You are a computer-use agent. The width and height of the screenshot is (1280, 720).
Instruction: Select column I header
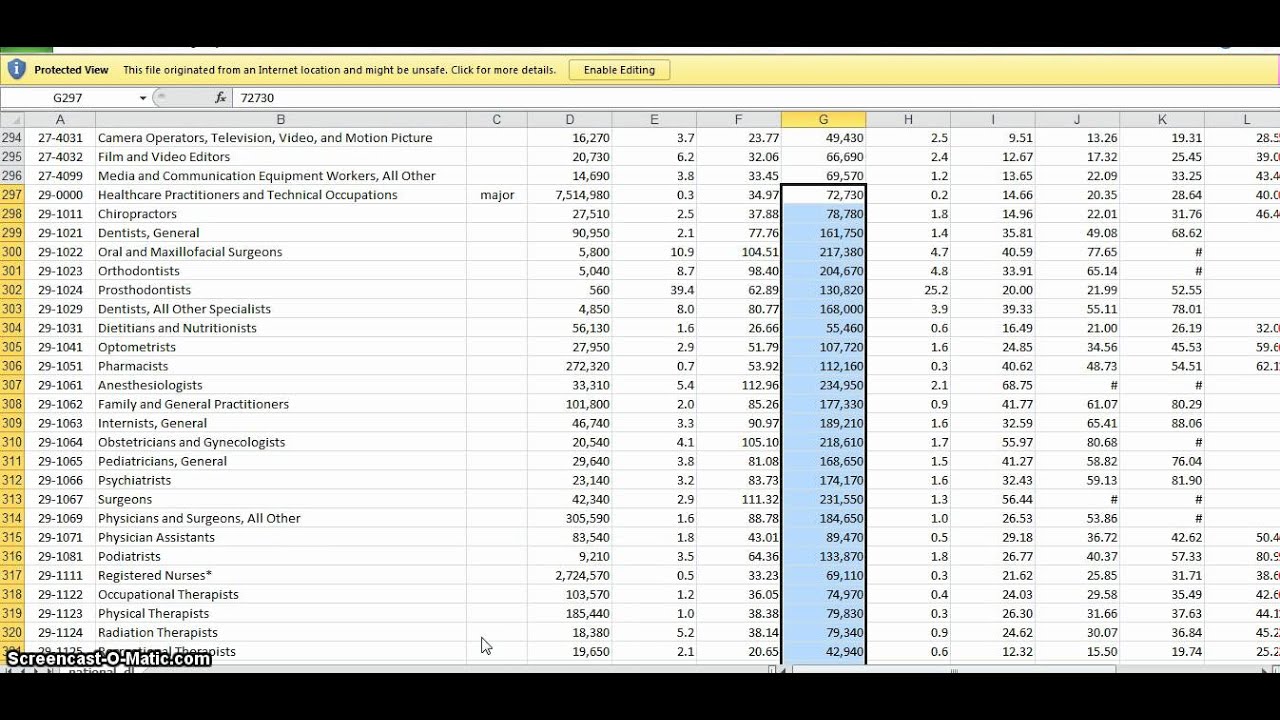(x=993, y=119)
